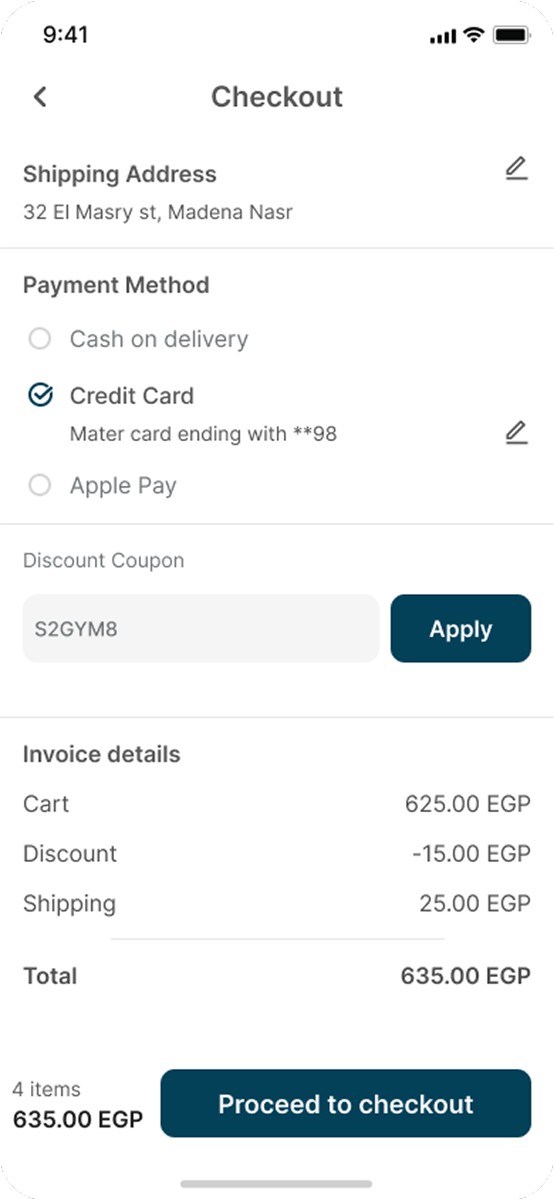Screen dimensions: 554x1200
Task: Tap the battery status icon
Action: [511, 35]
